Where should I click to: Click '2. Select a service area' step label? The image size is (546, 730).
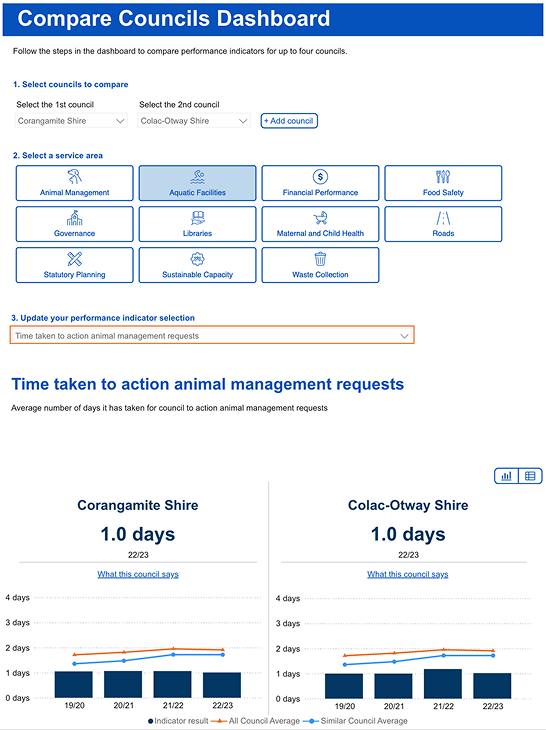pyautogui.click(x=58, y=155)
